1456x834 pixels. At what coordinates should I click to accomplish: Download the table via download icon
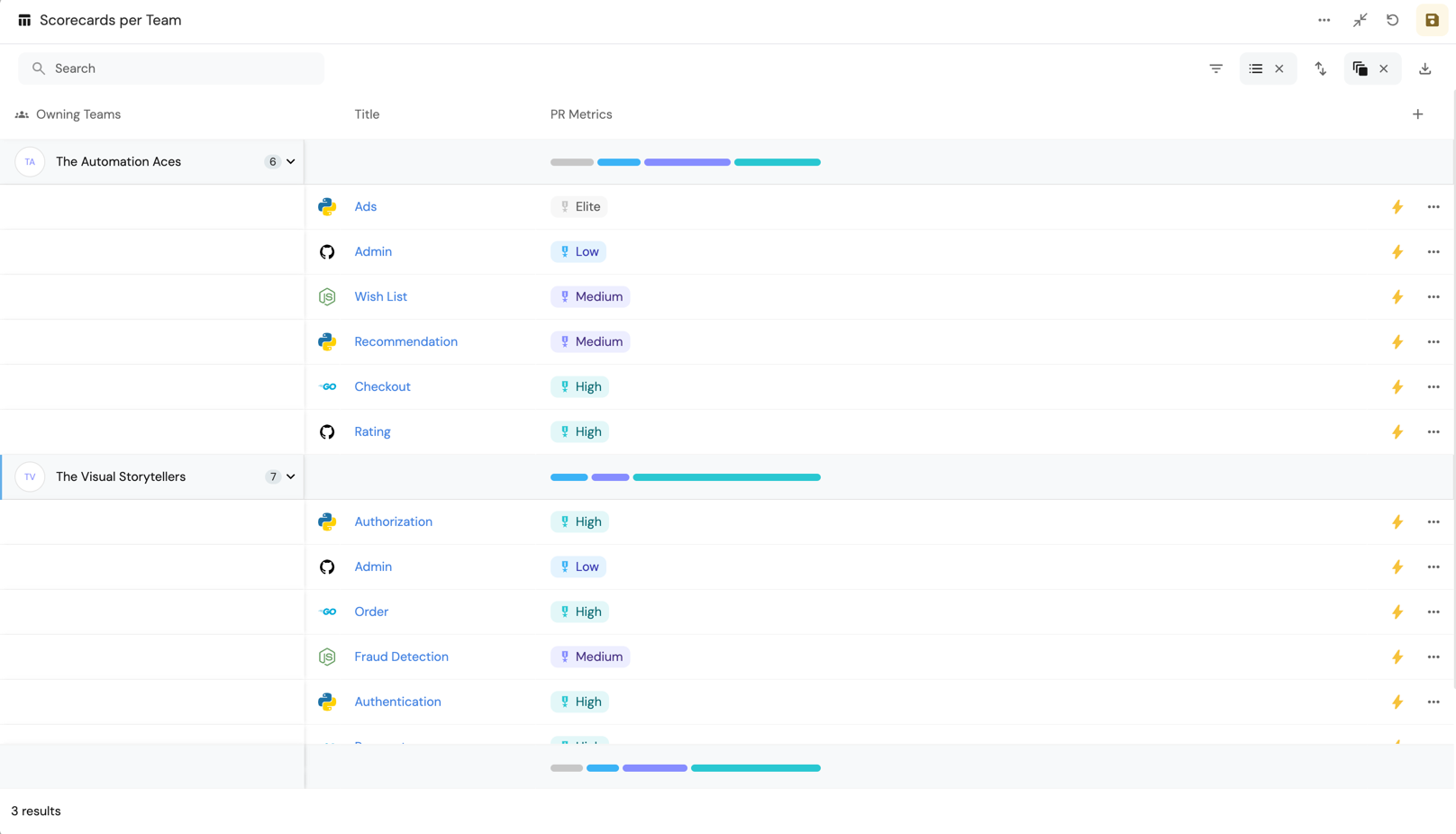point(1424,68)
